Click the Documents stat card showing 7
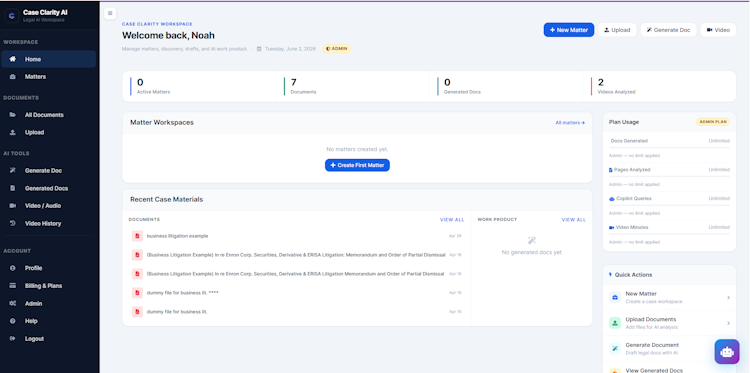Viewport: 750px width, 373px height. [x=353, y=87]
